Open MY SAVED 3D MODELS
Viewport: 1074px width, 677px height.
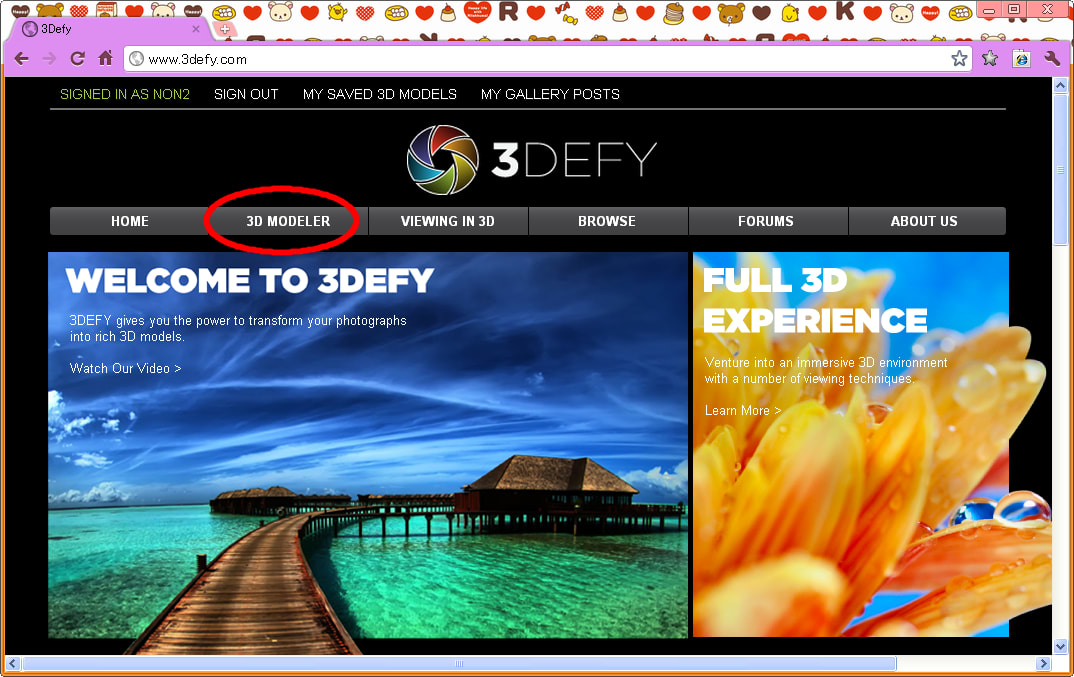380,94
